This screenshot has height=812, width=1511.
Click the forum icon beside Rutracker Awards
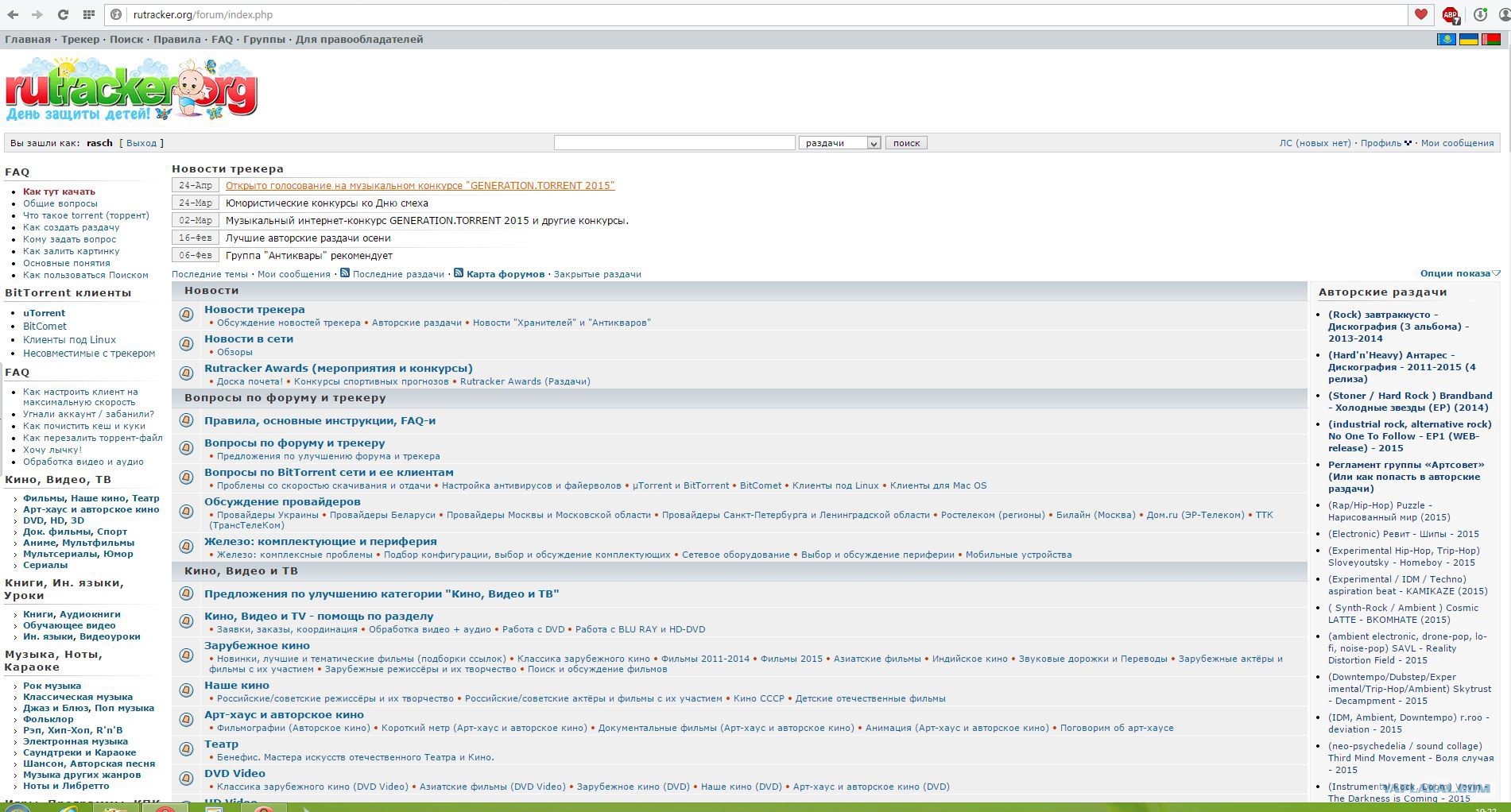coord(187,373)
